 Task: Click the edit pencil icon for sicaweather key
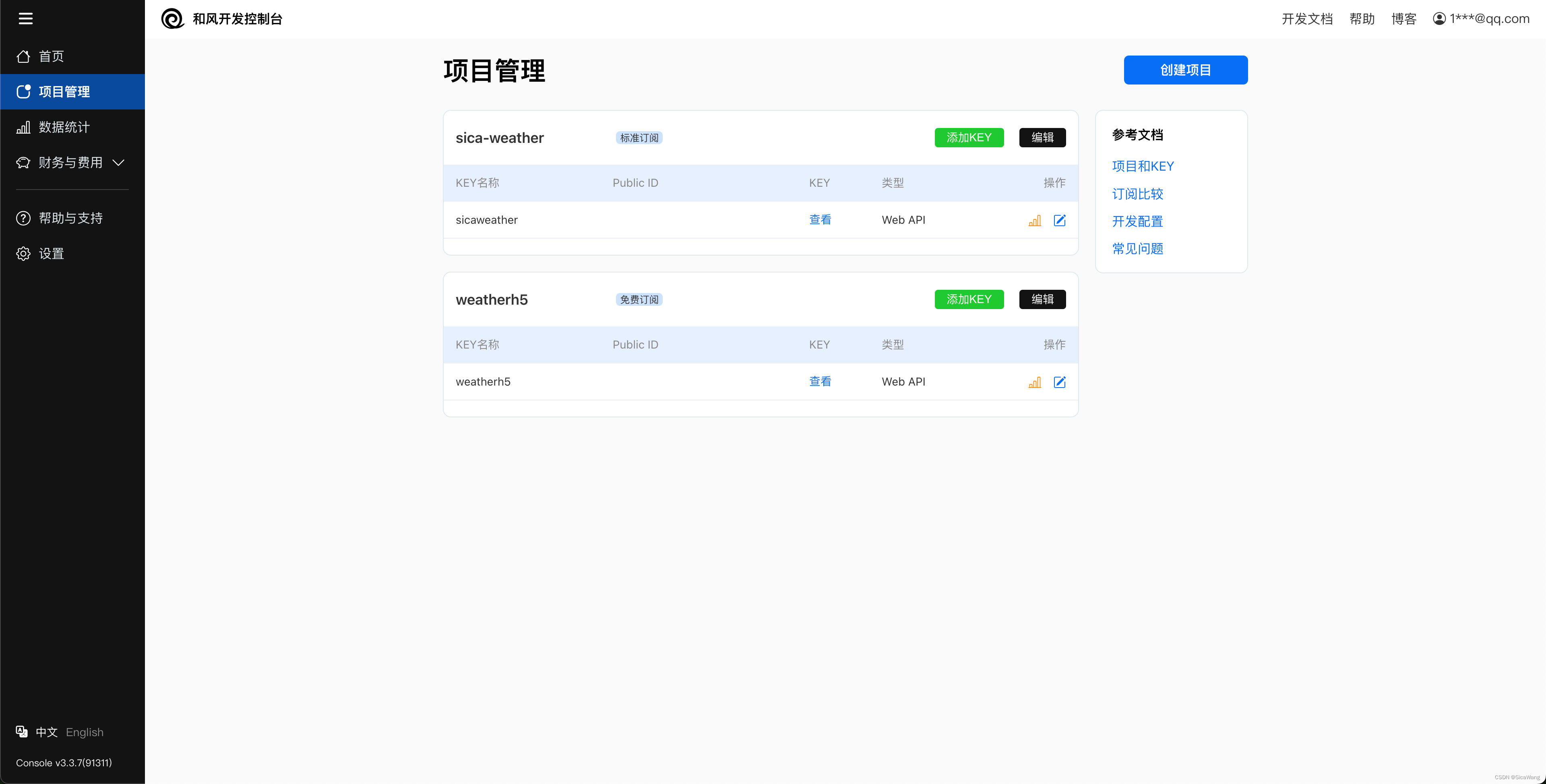coord(1060,220)
